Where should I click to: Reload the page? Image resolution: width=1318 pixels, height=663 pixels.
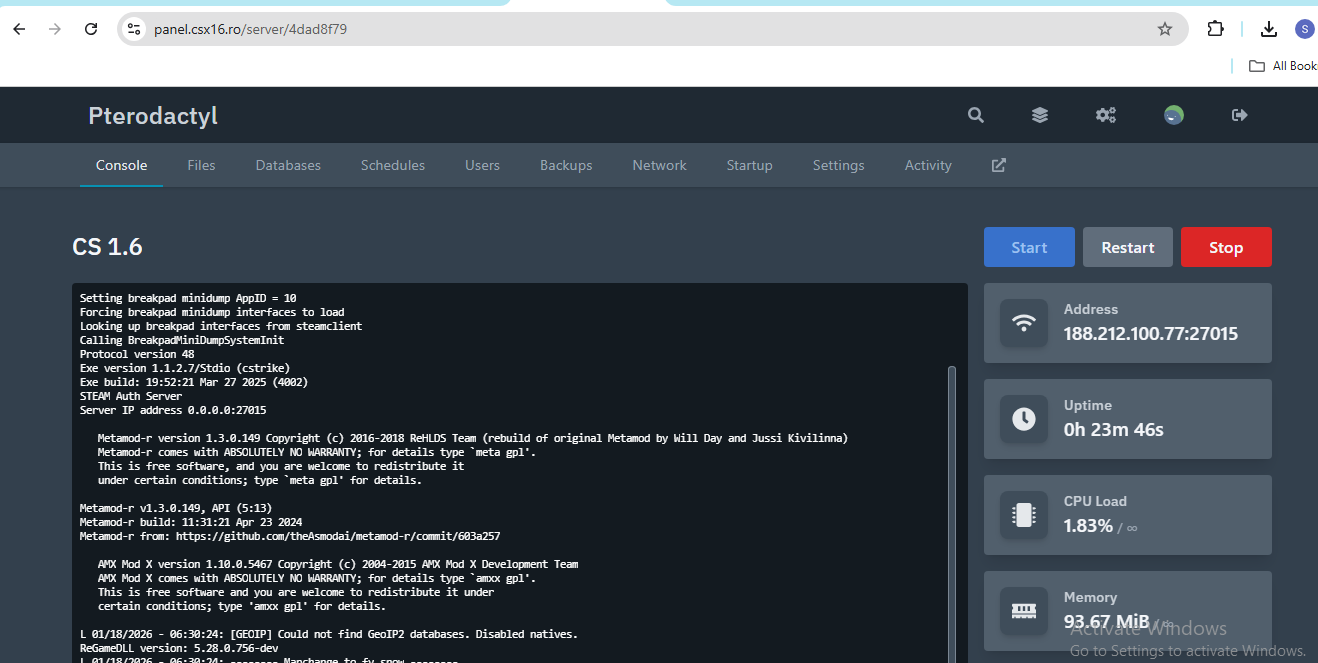click(x=91, y=29)
